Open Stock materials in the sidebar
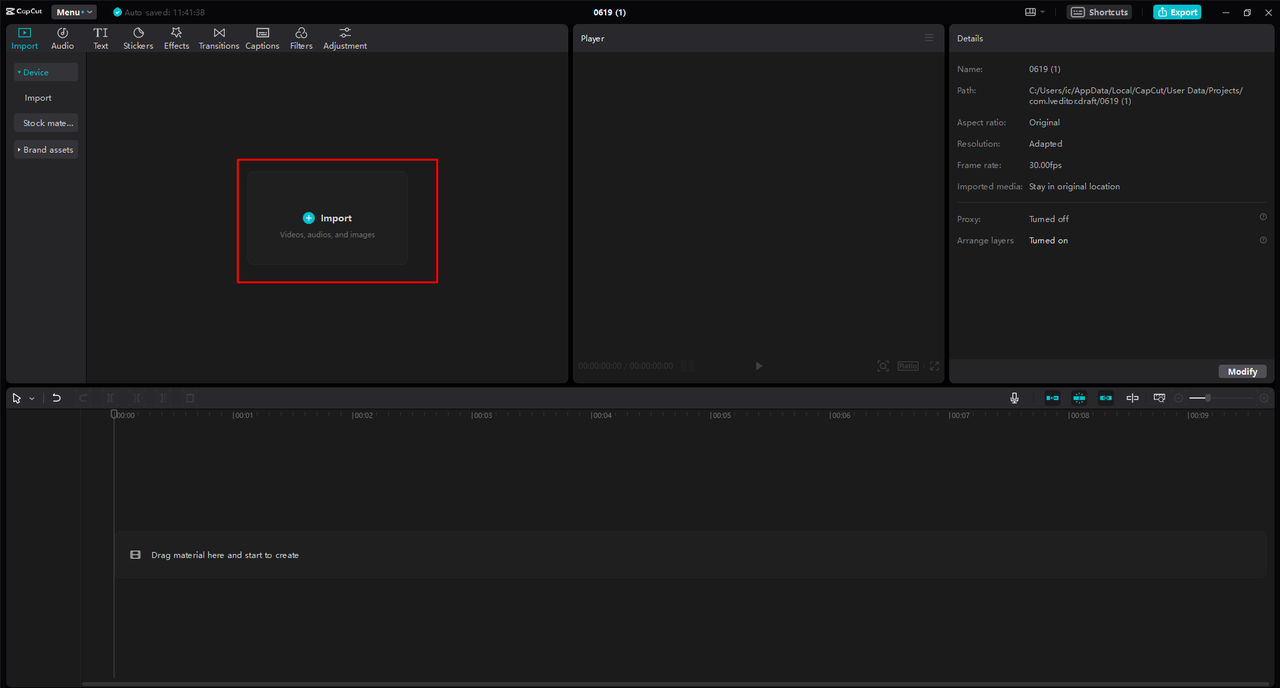 (46, 123)
